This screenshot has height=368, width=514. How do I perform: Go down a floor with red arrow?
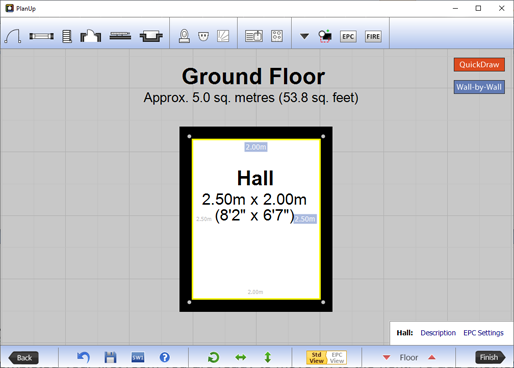(x=387, y=358)
